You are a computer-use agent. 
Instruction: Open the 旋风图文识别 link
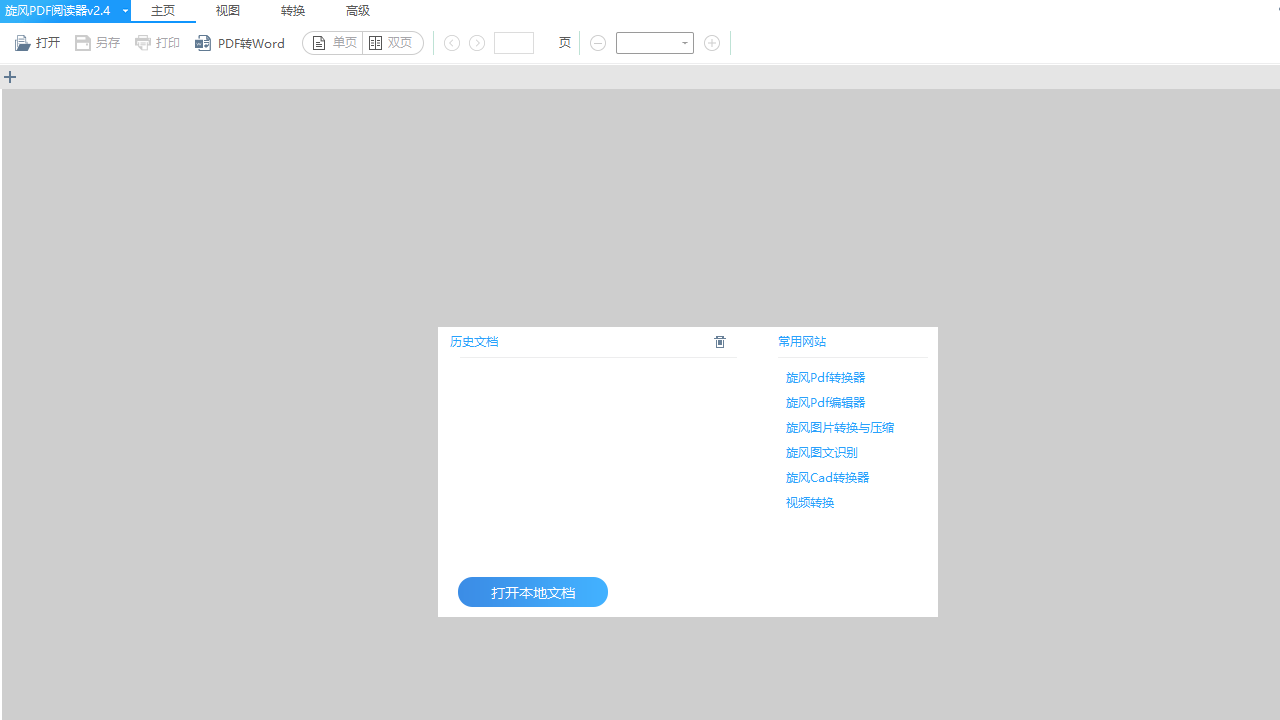click(x=822, y=452)
